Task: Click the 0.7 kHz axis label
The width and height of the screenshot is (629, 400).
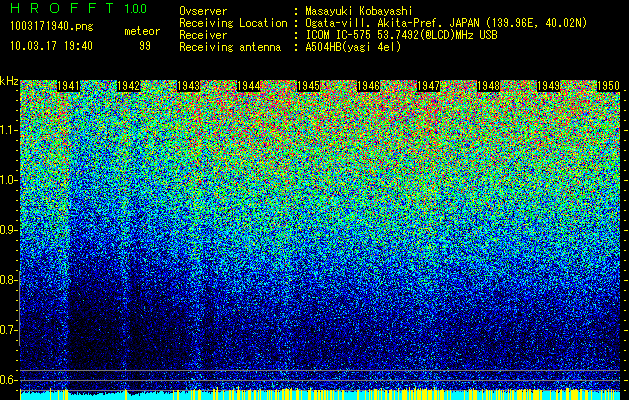Action: click(8, 330)
